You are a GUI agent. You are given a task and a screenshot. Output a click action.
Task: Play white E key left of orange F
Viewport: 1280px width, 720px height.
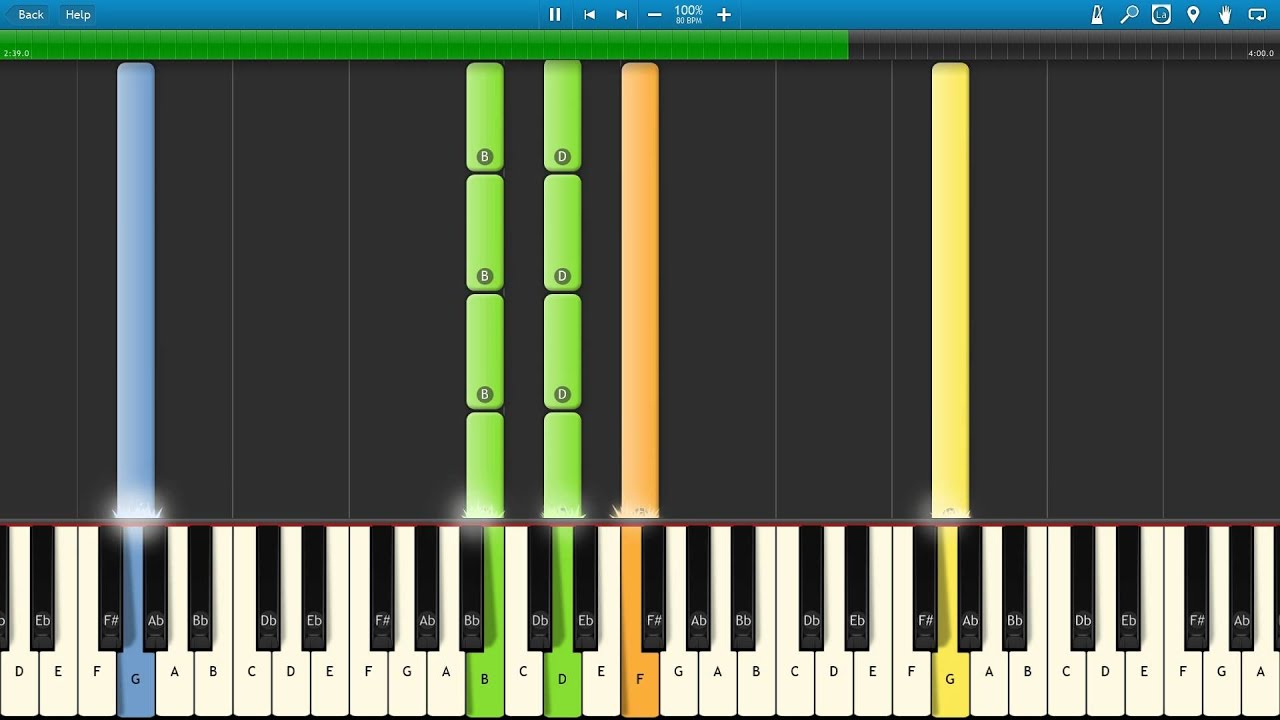(x=601, y=680)
